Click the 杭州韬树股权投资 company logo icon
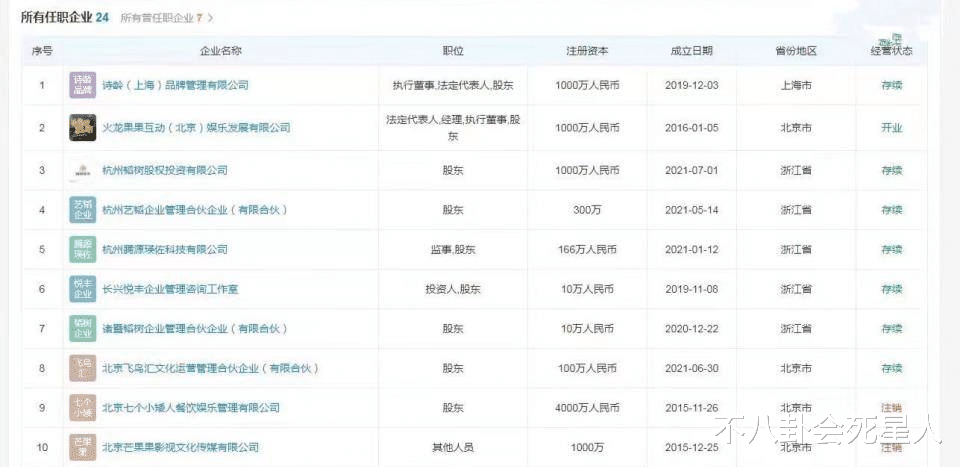Image resolution: width=960 pixels, height=467 pixels. click(x=83, y=170)
